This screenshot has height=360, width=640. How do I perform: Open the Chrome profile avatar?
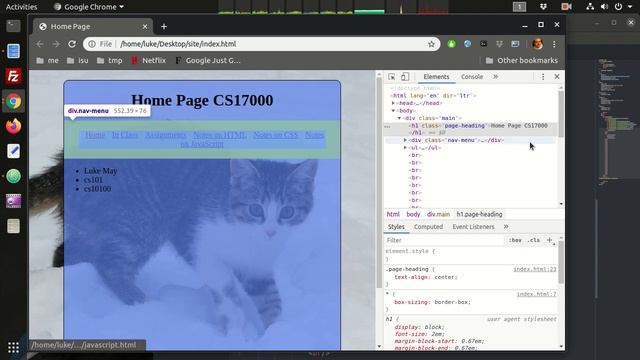coord(538,44)
